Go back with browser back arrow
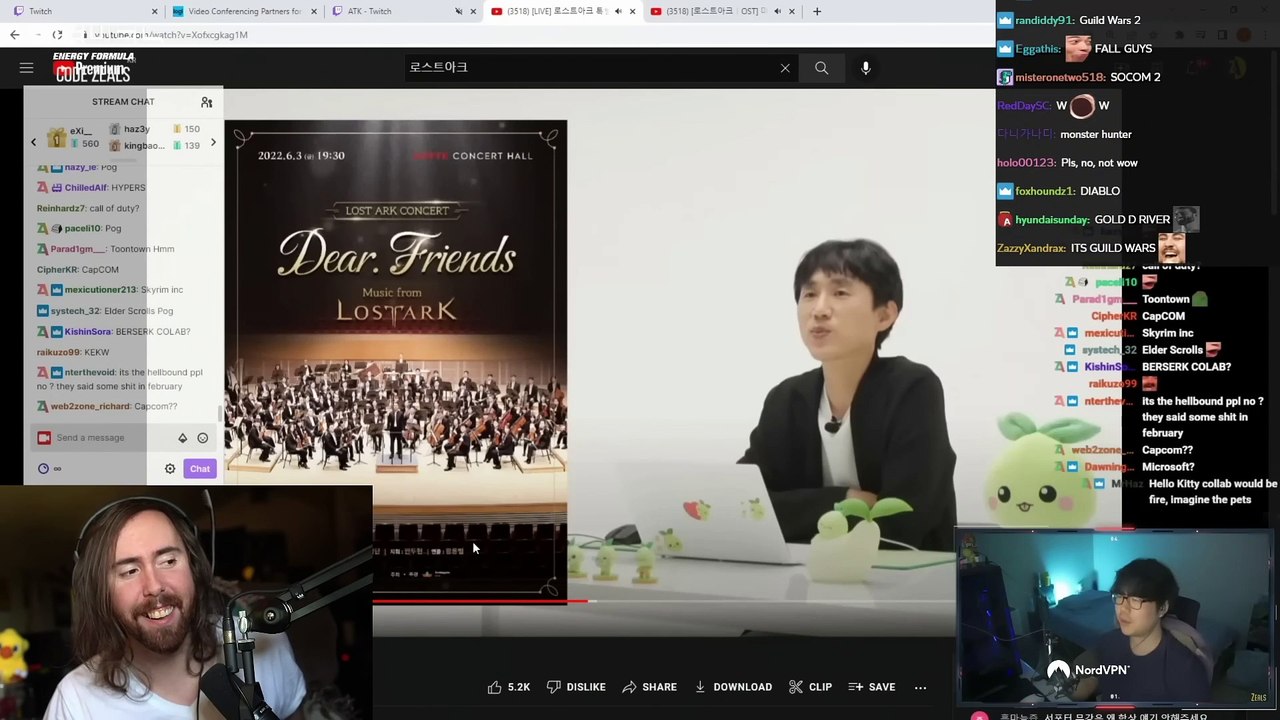The height and width of the screenshot is (720, 1280). pos(14,34)
